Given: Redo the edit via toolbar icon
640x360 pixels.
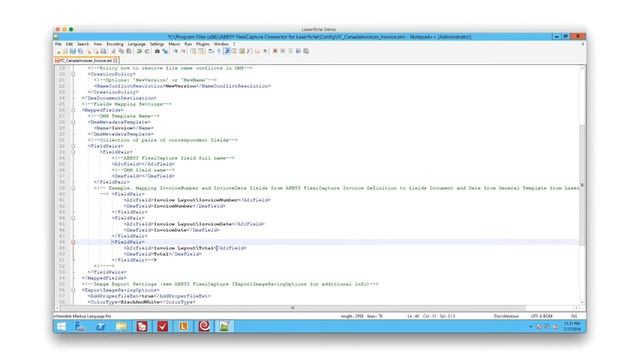Looking at the screenshot, I should click(x=147, y=51).
